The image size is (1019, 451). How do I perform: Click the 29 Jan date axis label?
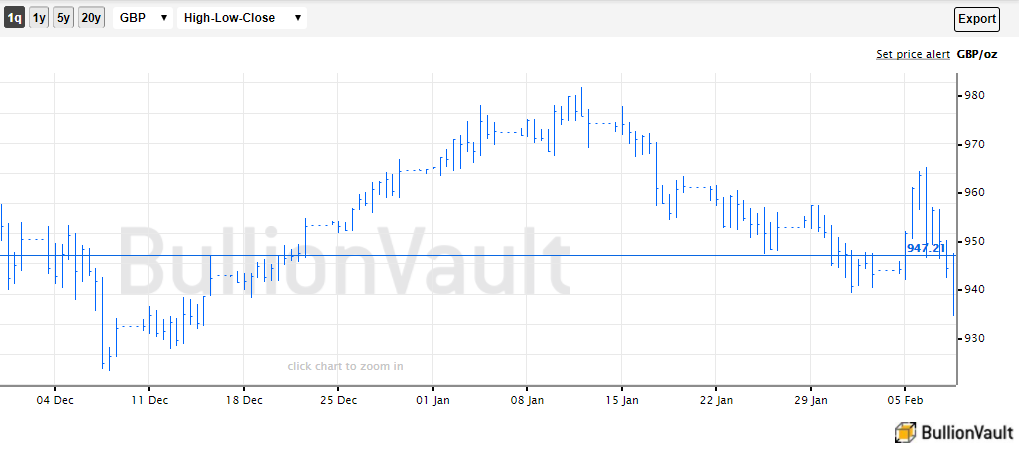pos(810,400)
